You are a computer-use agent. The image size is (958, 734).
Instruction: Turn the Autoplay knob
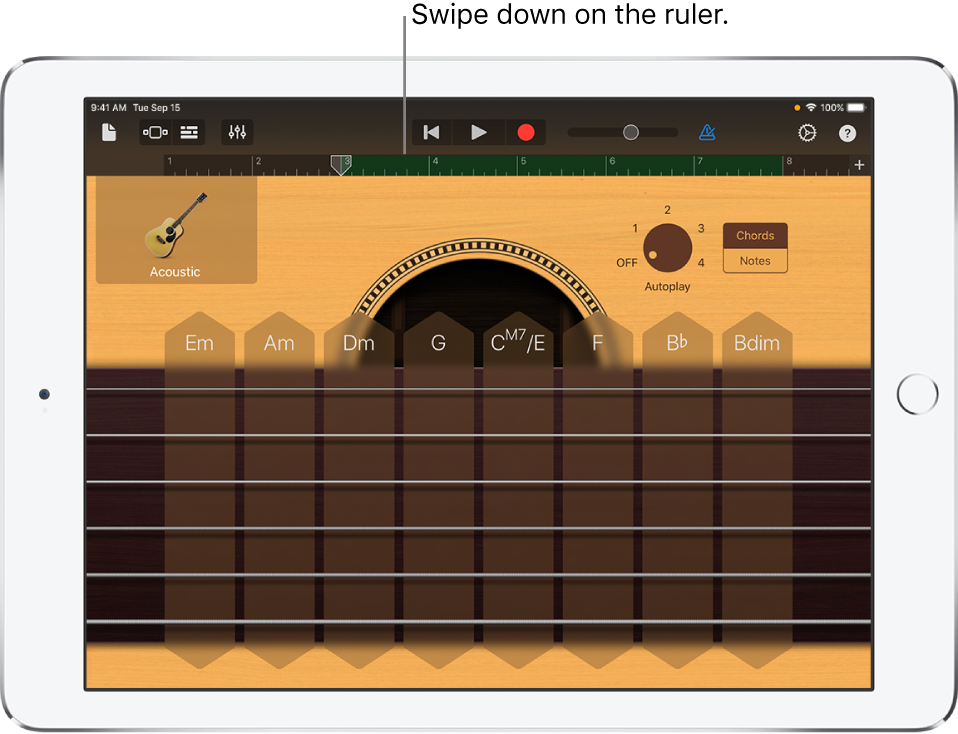pyautogui.click(x=667, y=248)
